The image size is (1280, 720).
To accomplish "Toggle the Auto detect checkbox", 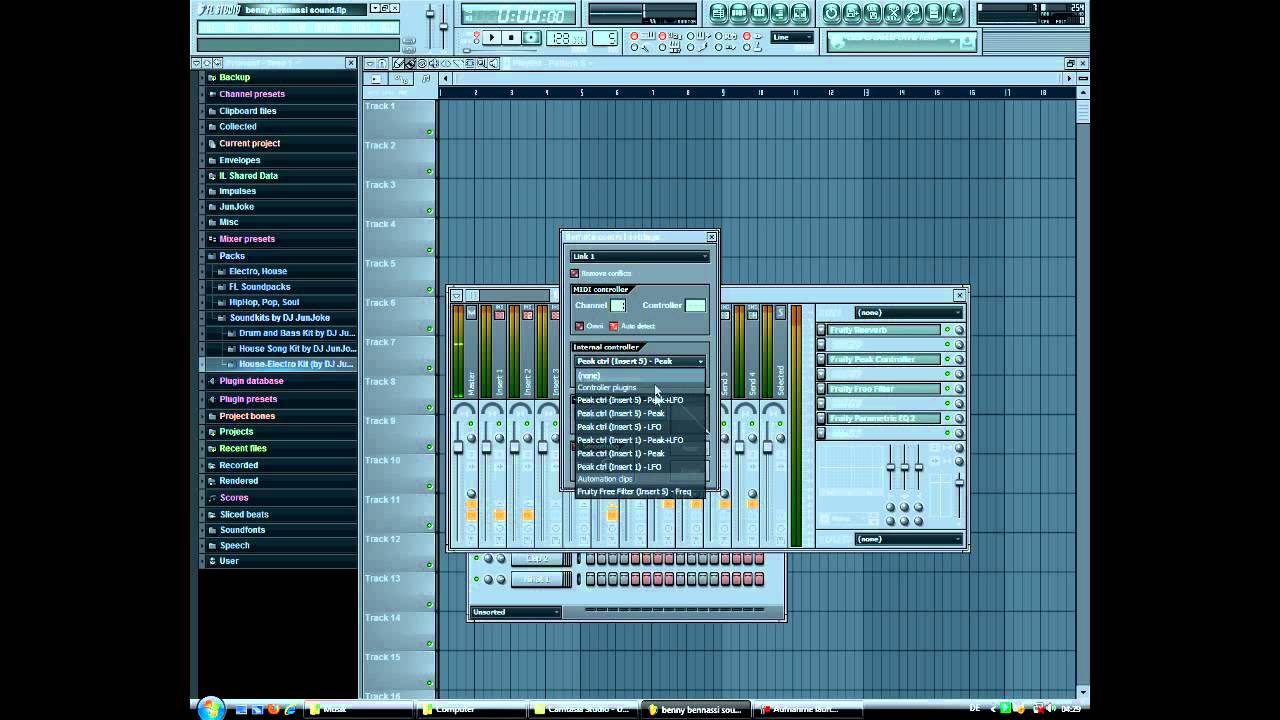I will click(x=614, y=326).
